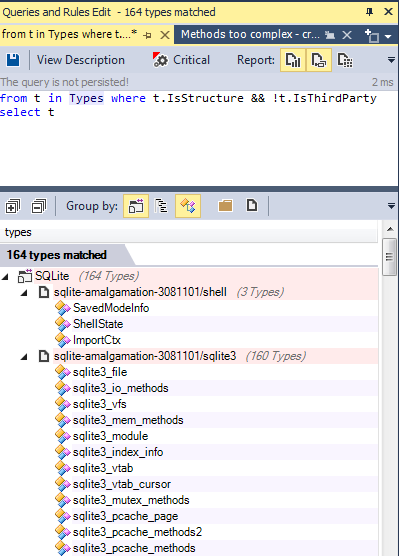Close the Queries and Rules Edit panel
Image resolution: width=399 pixels, height=556 pixels.
click(x=388, y=12)
